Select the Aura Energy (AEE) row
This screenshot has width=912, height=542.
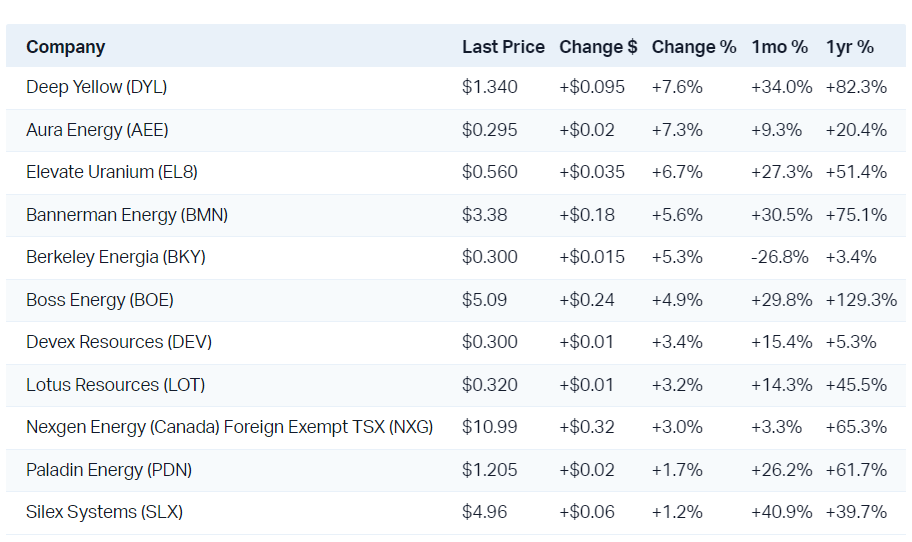(97, 130)
